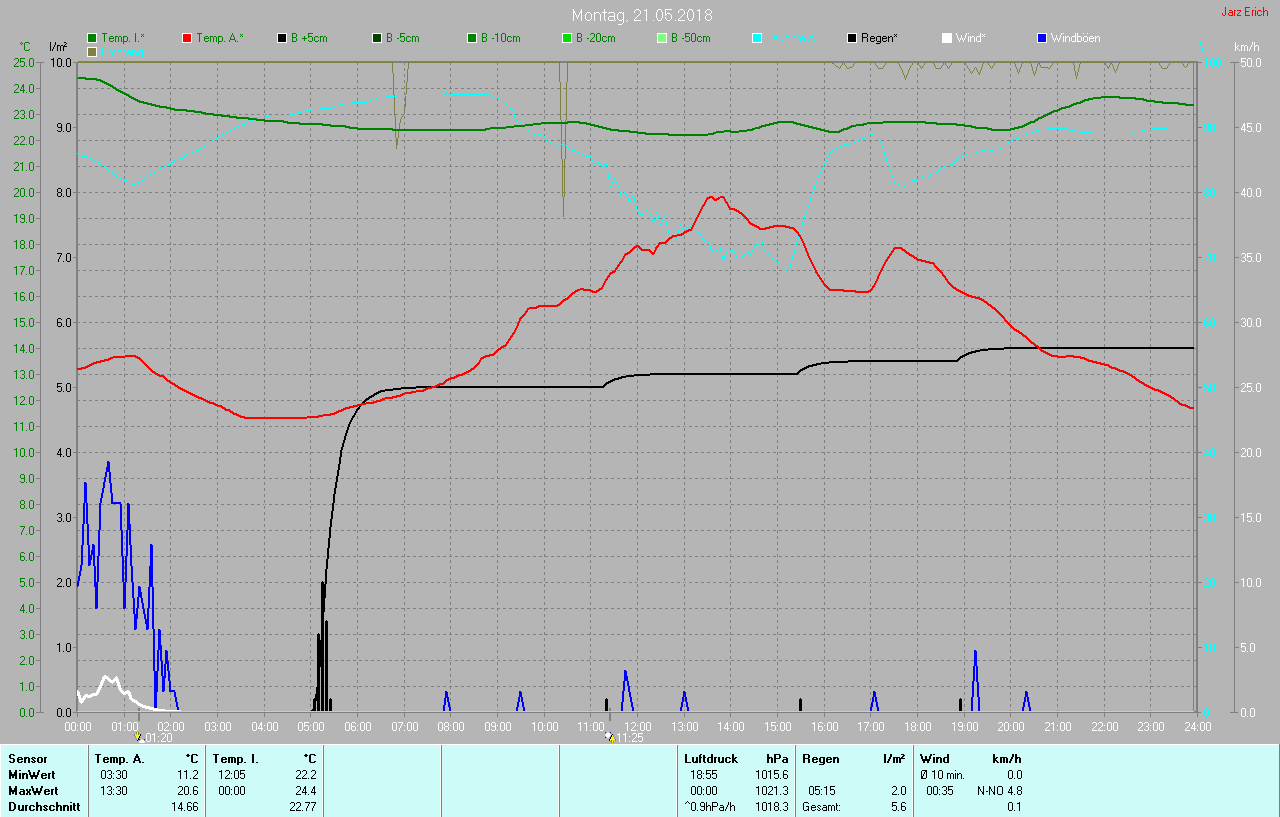Click the pressure minimum time 18:55
Viewport: 1280px width, 817px height.
[704, 775]
